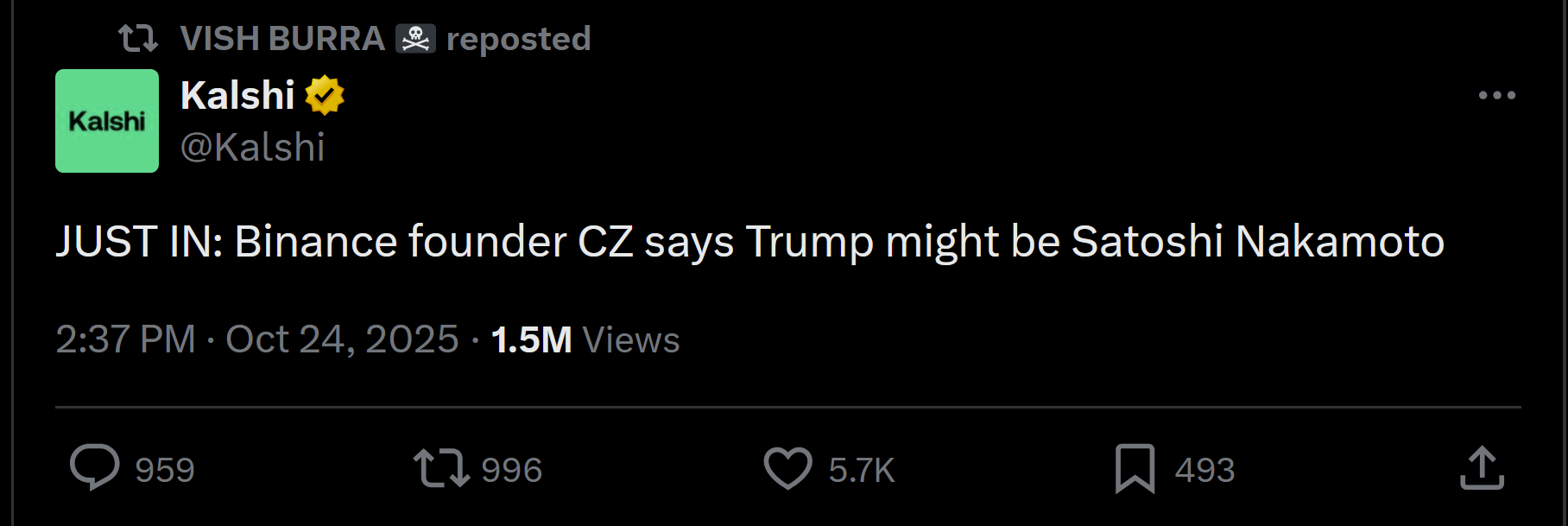Click the 996 reposts count
1568x526 pixels.
click(x=511, y=471)
